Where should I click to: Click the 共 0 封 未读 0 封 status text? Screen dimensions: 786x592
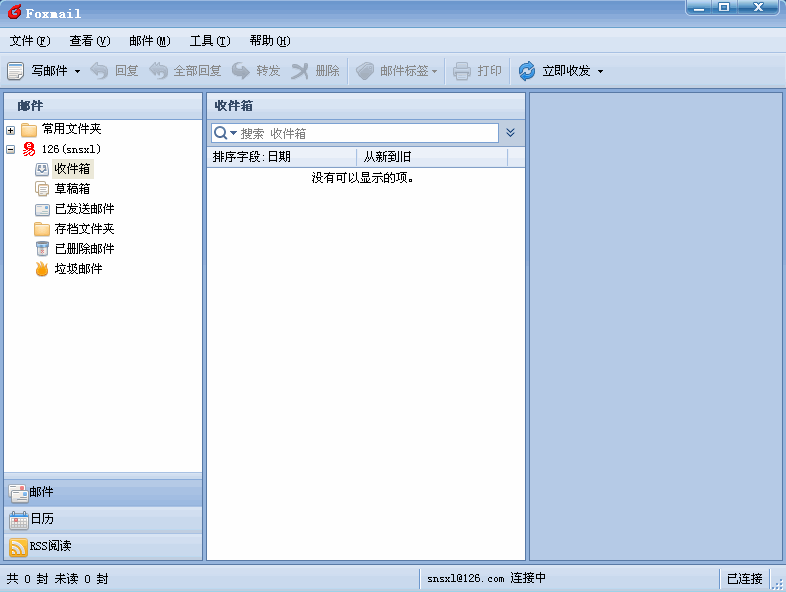58,579
